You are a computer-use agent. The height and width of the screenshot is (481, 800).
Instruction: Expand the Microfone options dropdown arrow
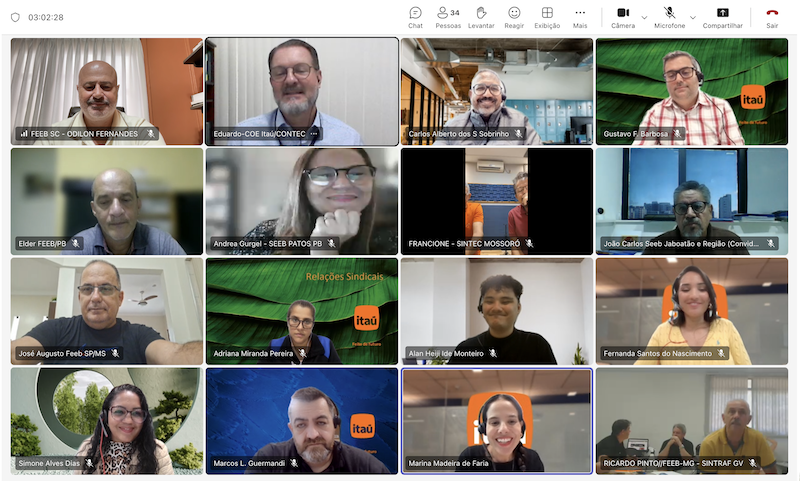point(693,17)
